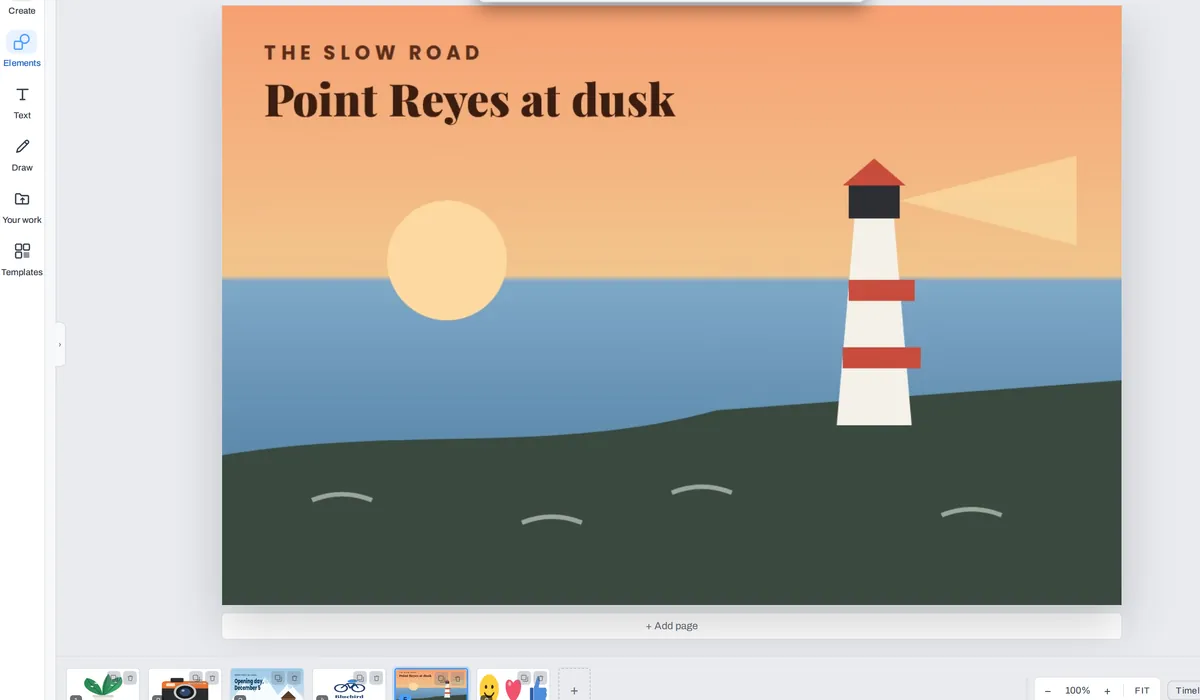Delete the emoji page

pyautogui.click(x=540, y=678)
